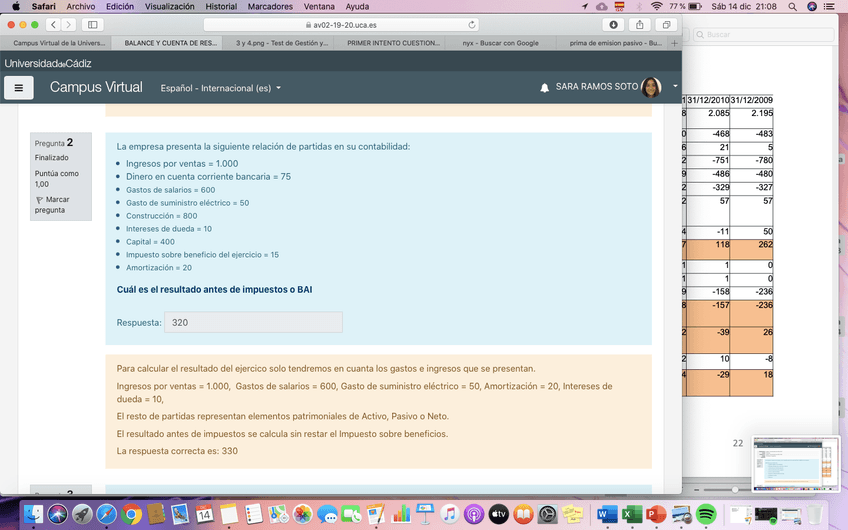Click the Marcar pregunta link
The width and height of the screenshot is (848, 530).
[52, 205]
